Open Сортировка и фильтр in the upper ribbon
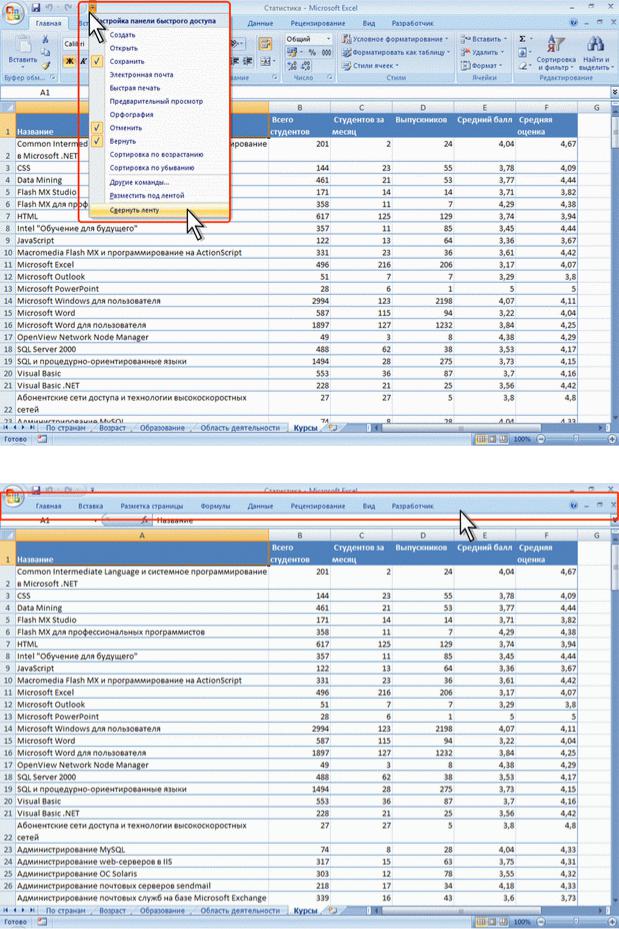619x929 pixels. click(x=556, y=53)
